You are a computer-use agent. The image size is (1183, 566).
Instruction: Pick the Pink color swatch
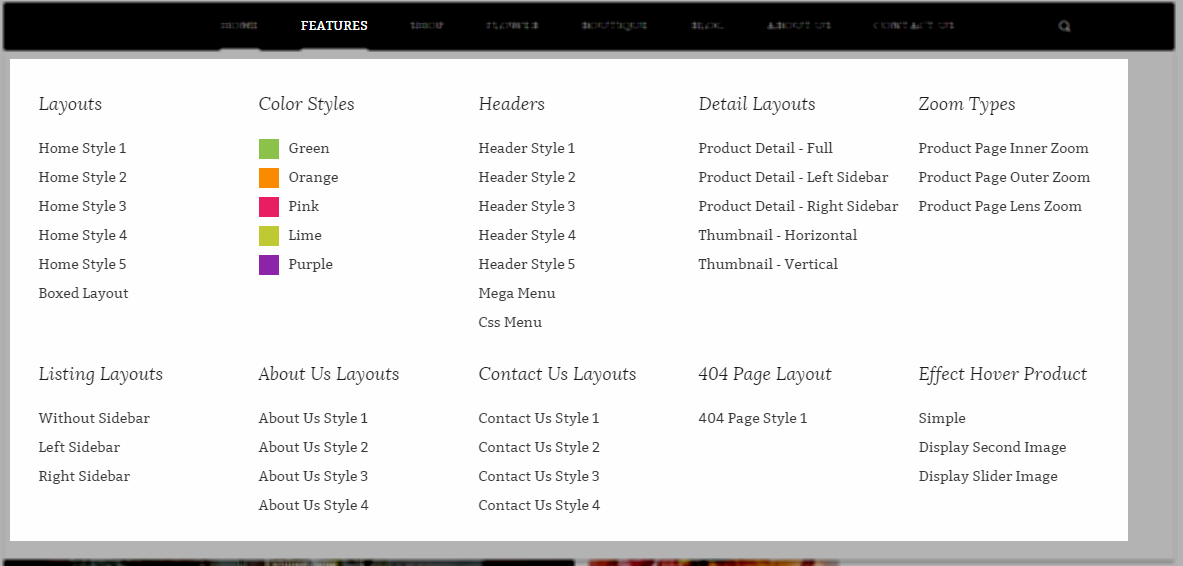tap(269, 207)
